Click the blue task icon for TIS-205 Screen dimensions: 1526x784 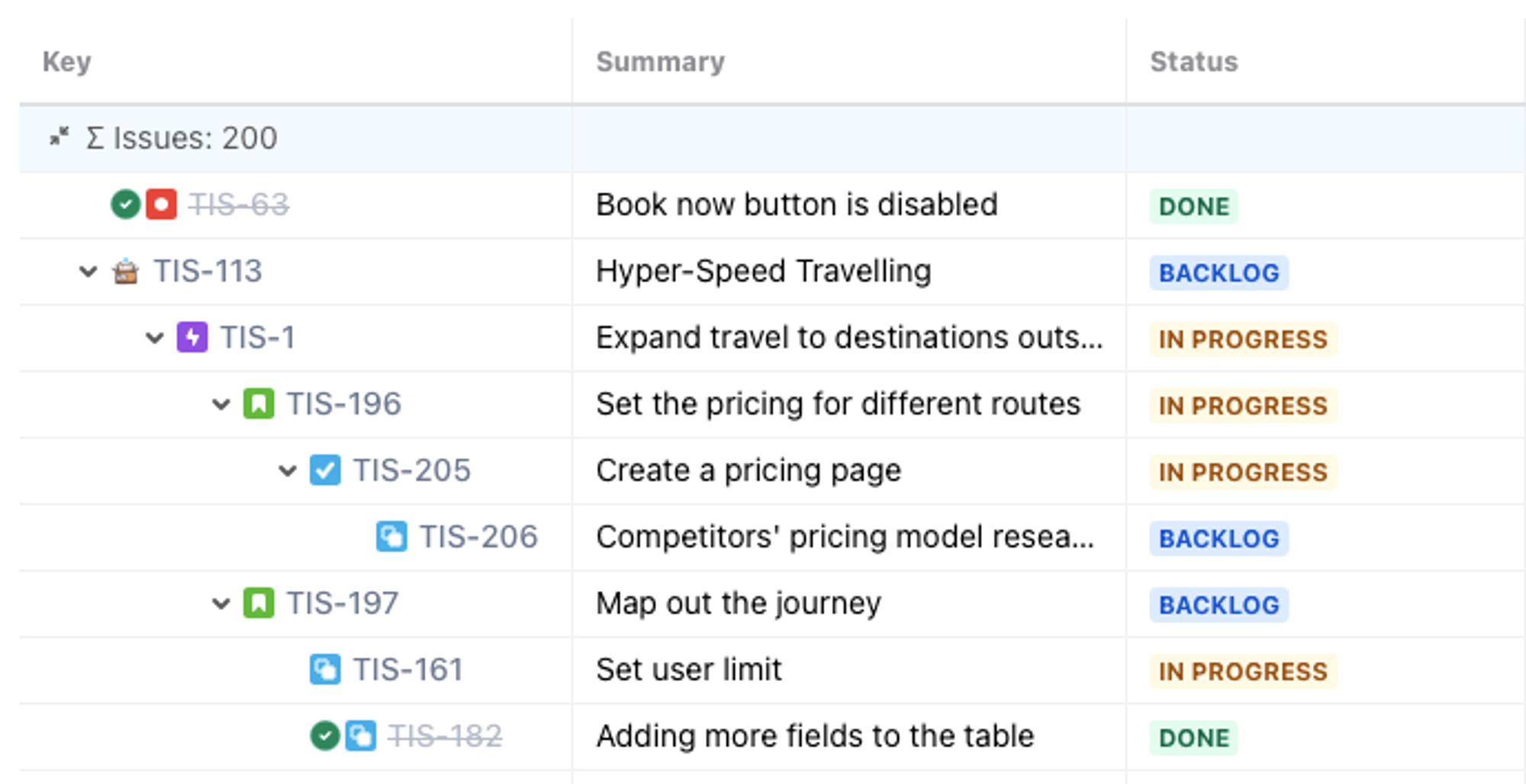tap(325, 471)
